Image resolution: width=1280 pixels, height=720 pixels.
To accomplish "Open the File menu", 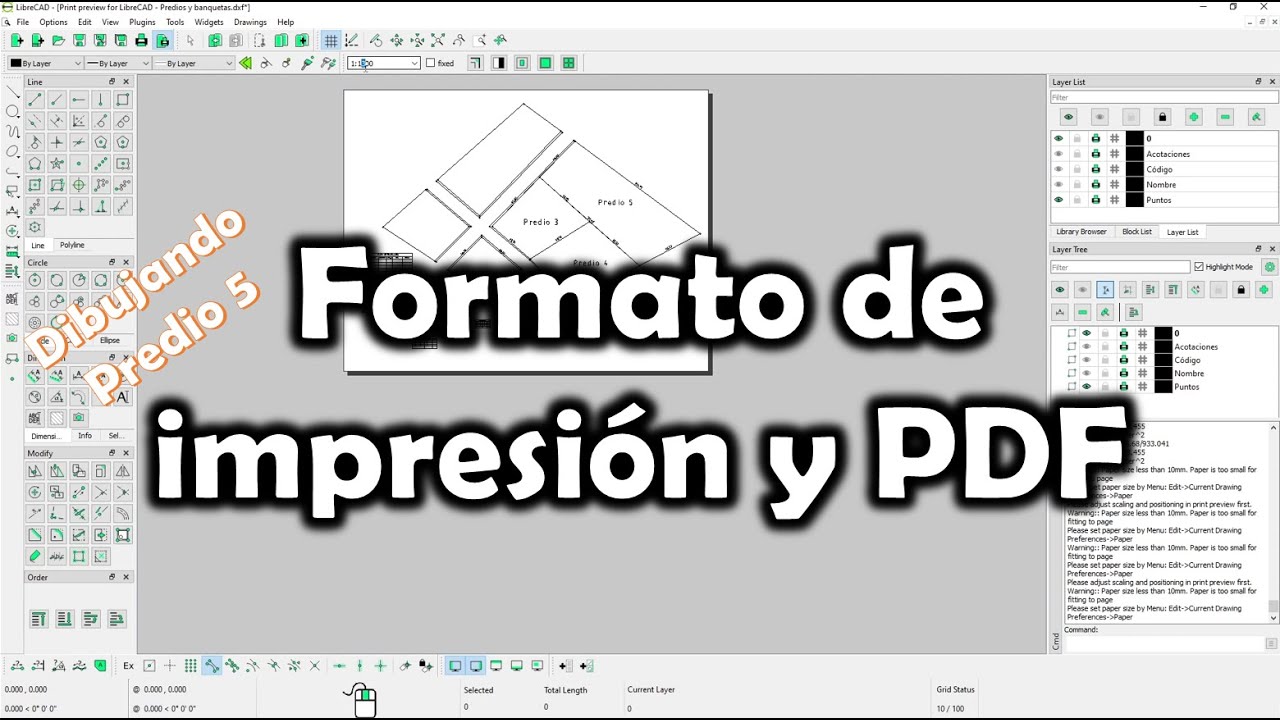I will pyautogui.click(x=23, y=22).
